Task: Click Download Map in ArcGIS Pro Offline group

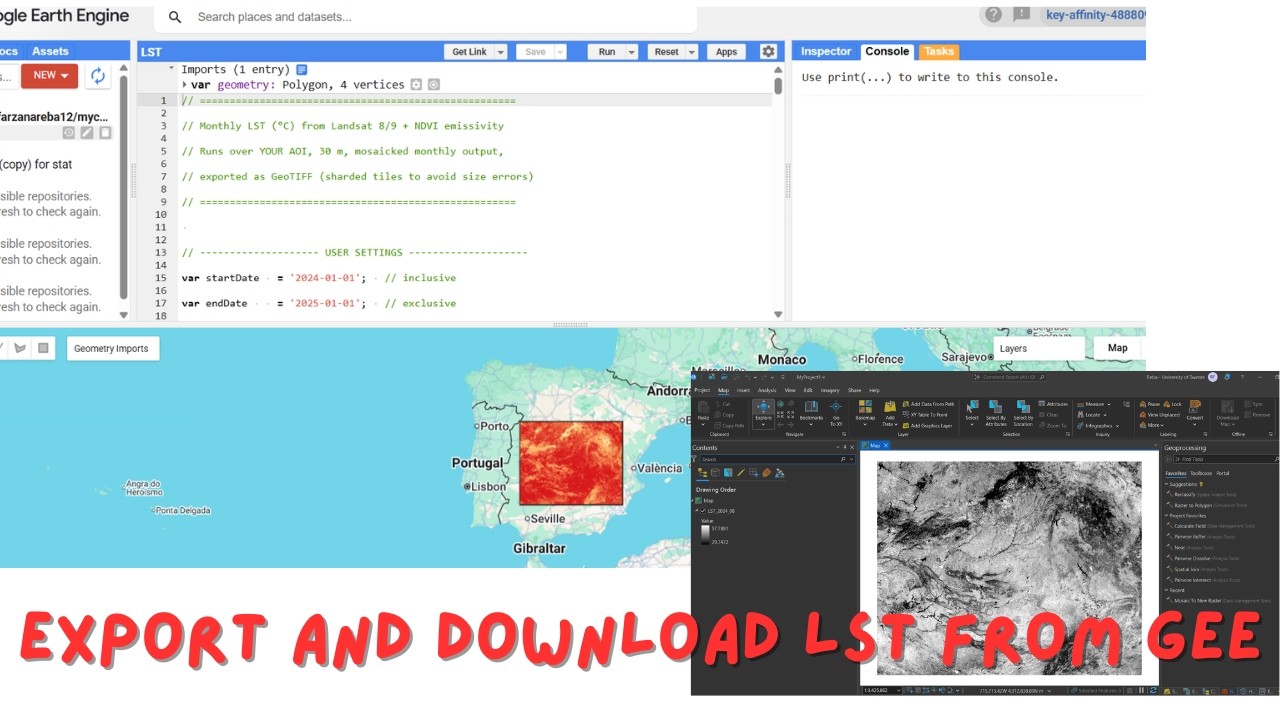Action: pos(1227,413)
